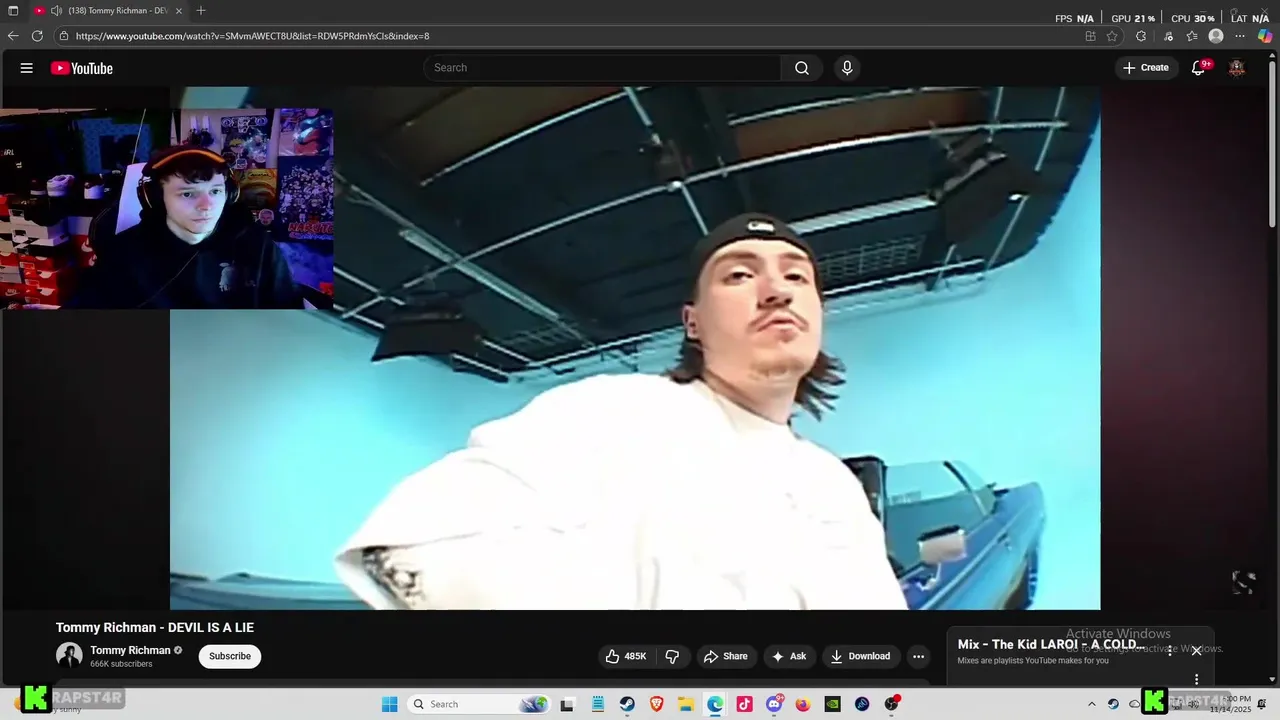Image resolution: width=1280 pixels, height=720 pixels.
Task: Click the browser address bar URL
Action: pyautogui.click(x=252, y=36)
